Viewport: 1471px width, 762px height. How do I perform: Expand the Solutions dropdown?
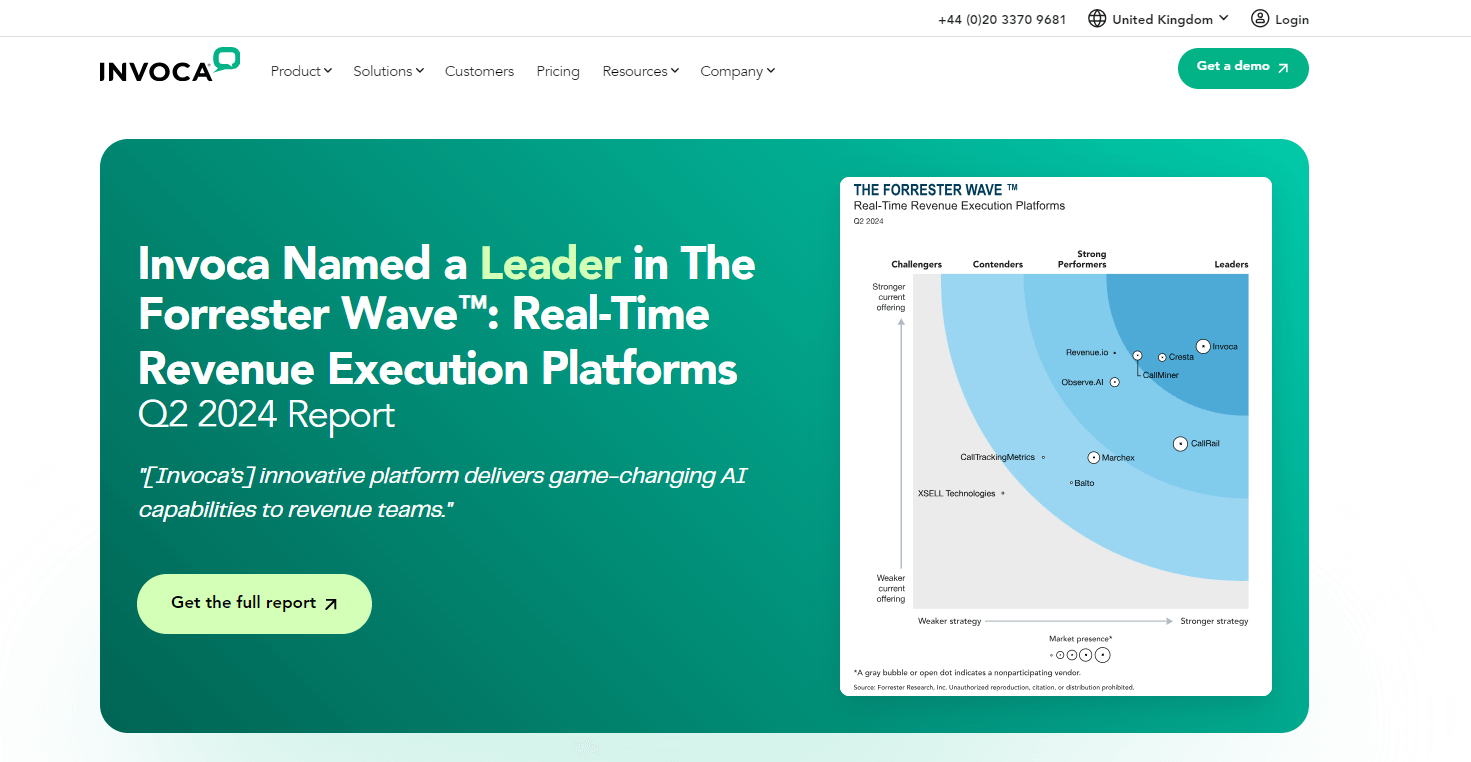click(x=389, y=71)
